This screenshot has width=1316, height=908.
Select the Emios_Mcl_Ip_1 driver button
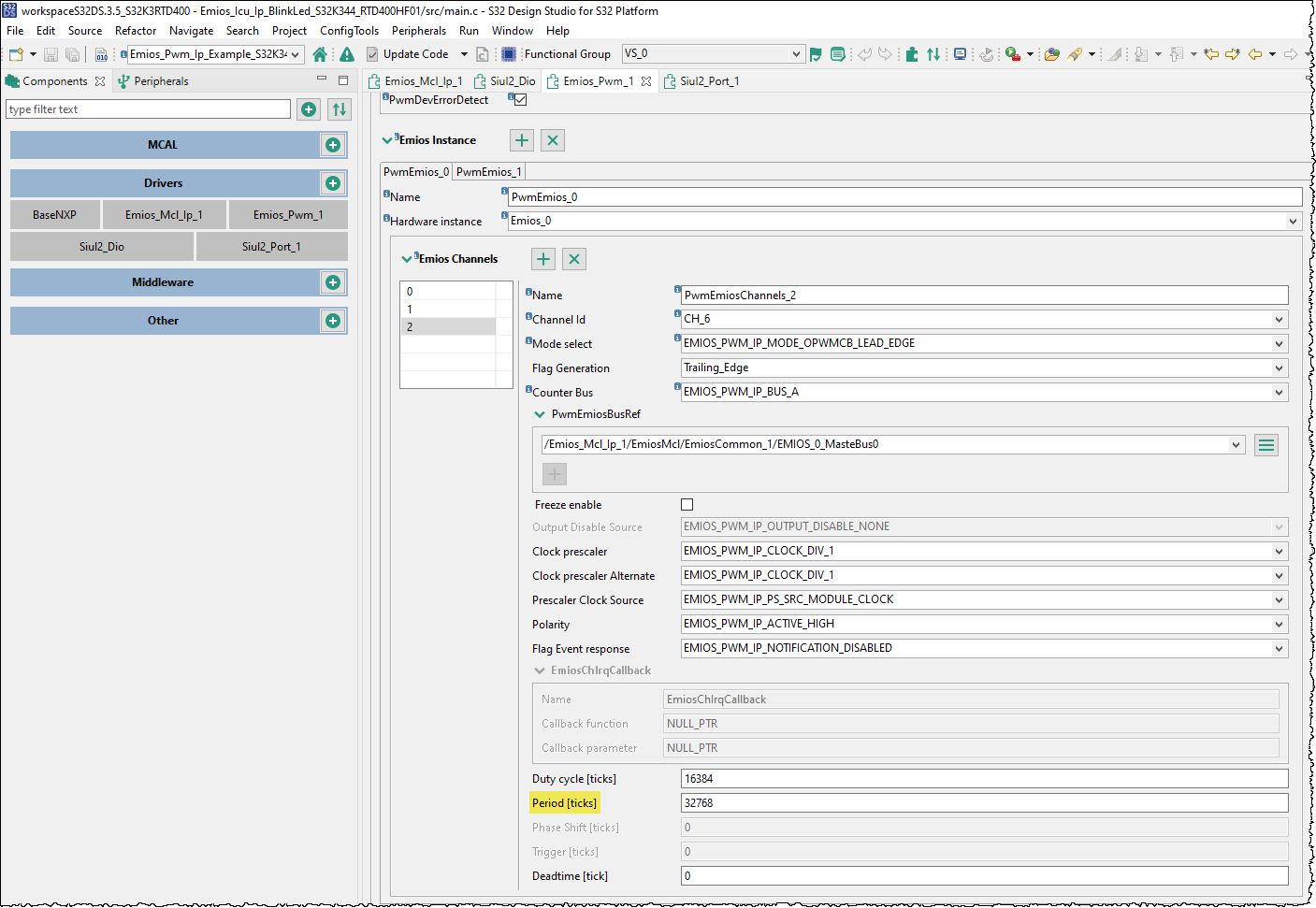[164, 215]
